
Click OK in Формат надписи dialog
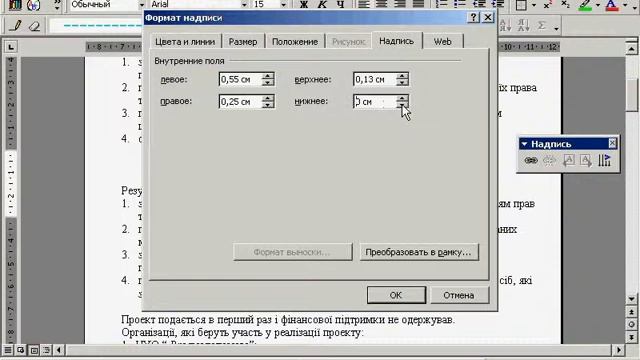[x=396, y=295]
